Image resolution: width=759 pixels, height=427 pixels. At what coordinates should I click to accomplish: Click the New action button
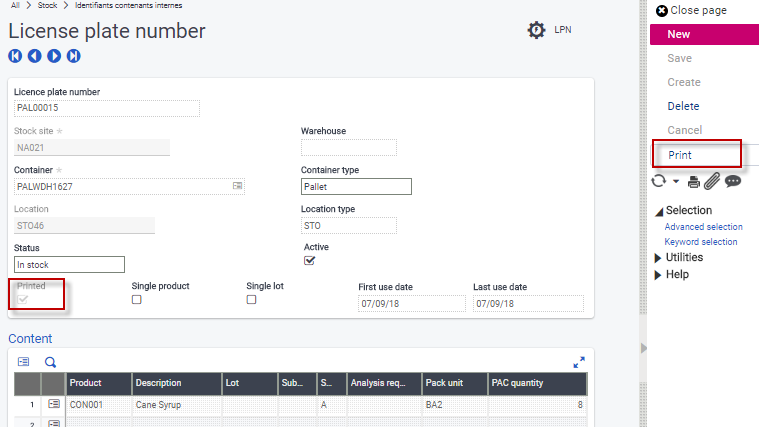pos(679,34)
